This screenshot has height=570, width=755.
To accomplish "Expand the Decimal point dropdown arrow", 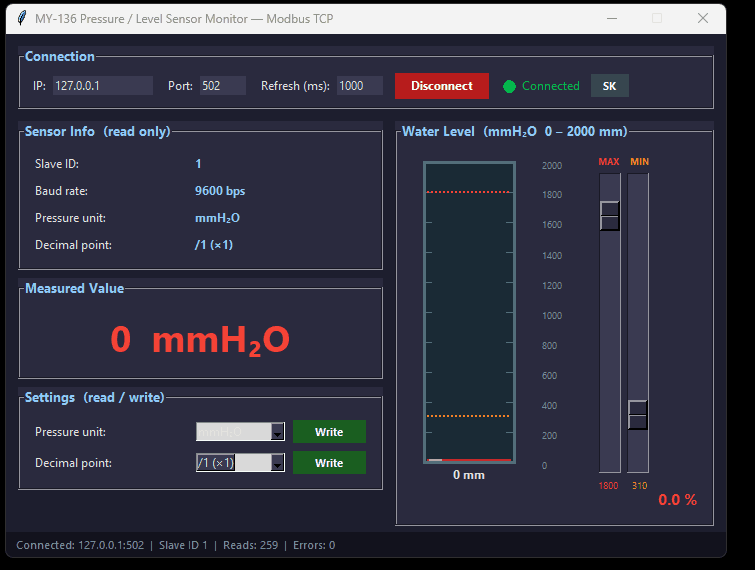I will tap(277, 463).
